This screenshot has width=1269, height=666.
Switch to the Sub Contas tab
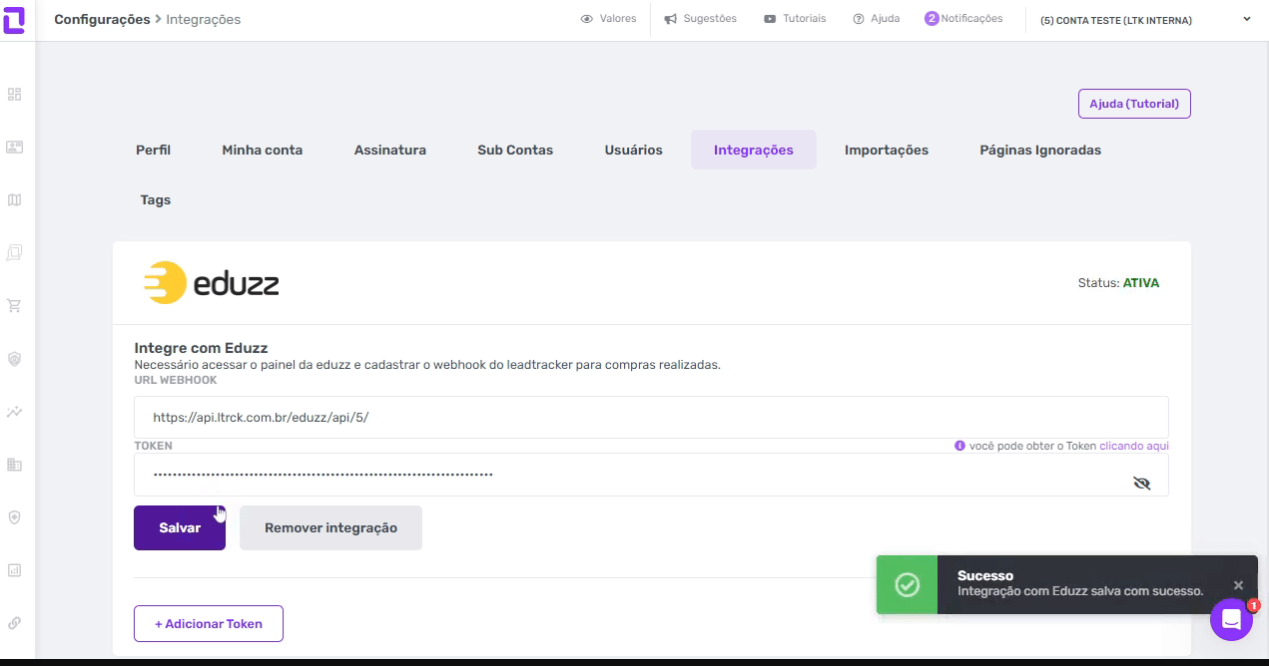pos(515,150)
